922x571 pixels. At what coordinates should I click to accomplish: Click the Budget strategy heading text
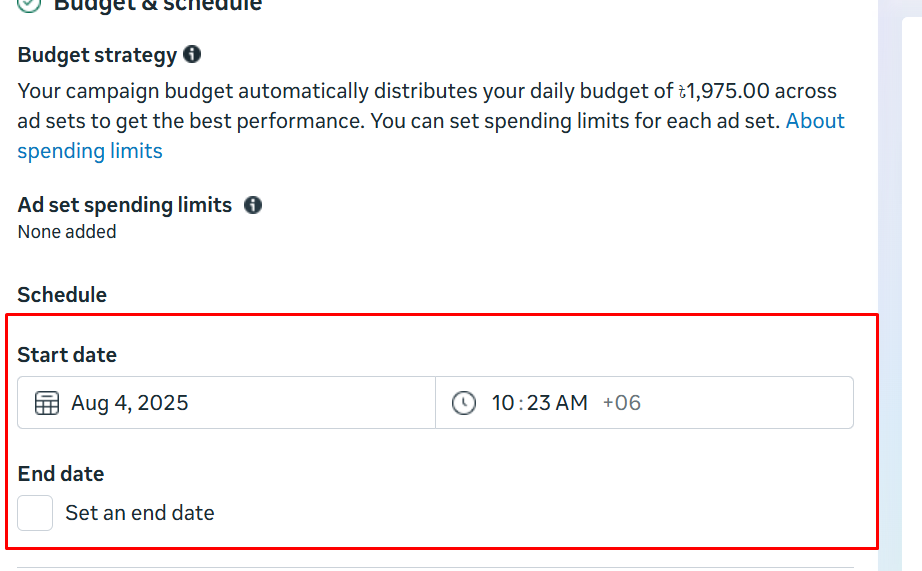(97, 55)
